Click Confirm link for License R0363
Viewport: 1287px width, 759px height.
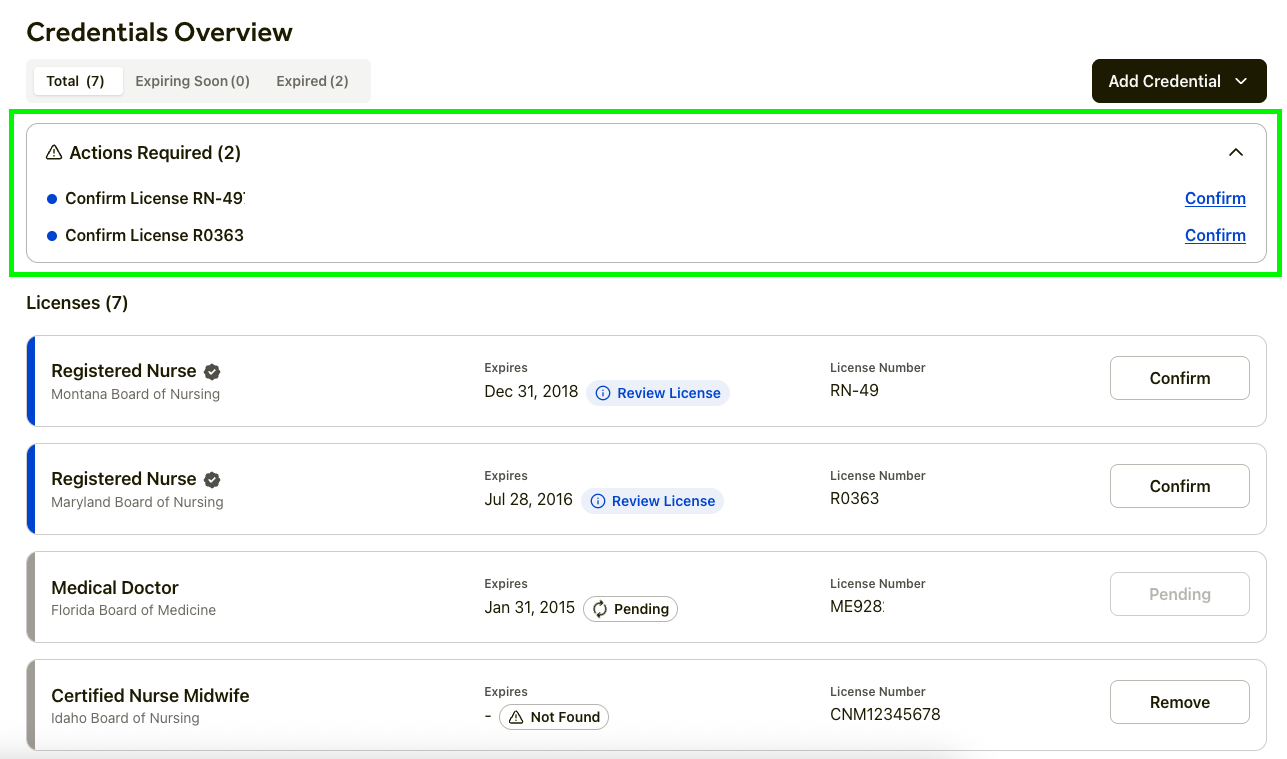(1214, 235)
